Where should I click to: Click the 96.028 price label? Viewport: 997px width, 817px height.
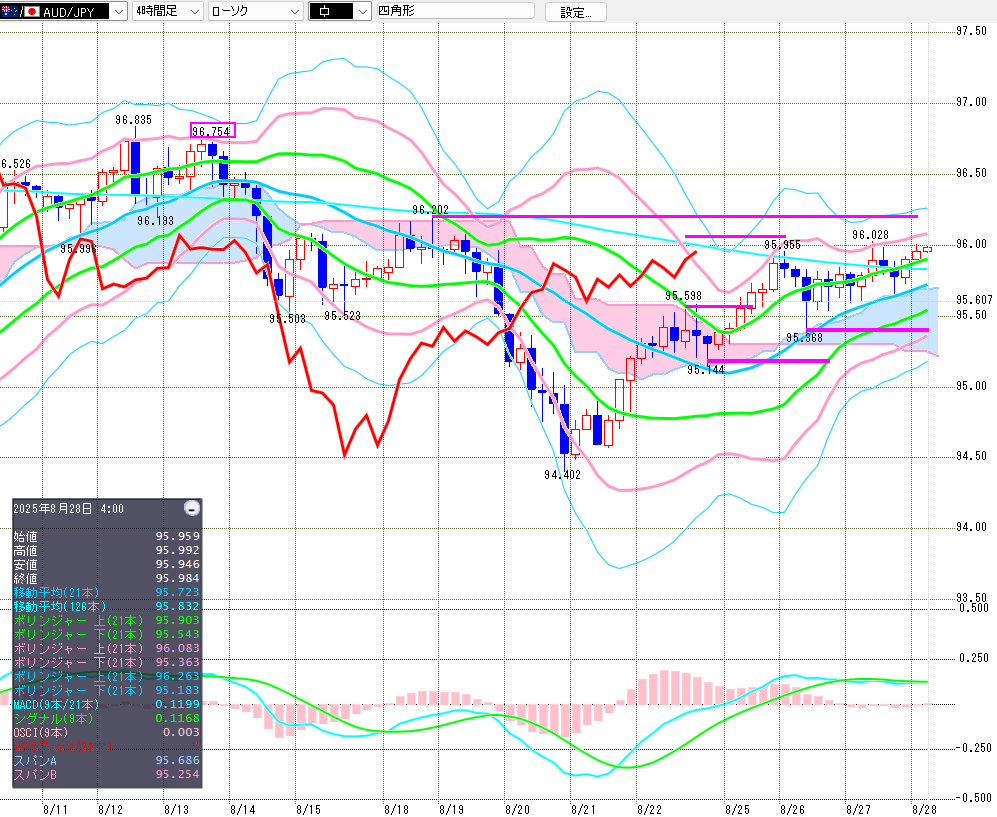pos(870,235)
